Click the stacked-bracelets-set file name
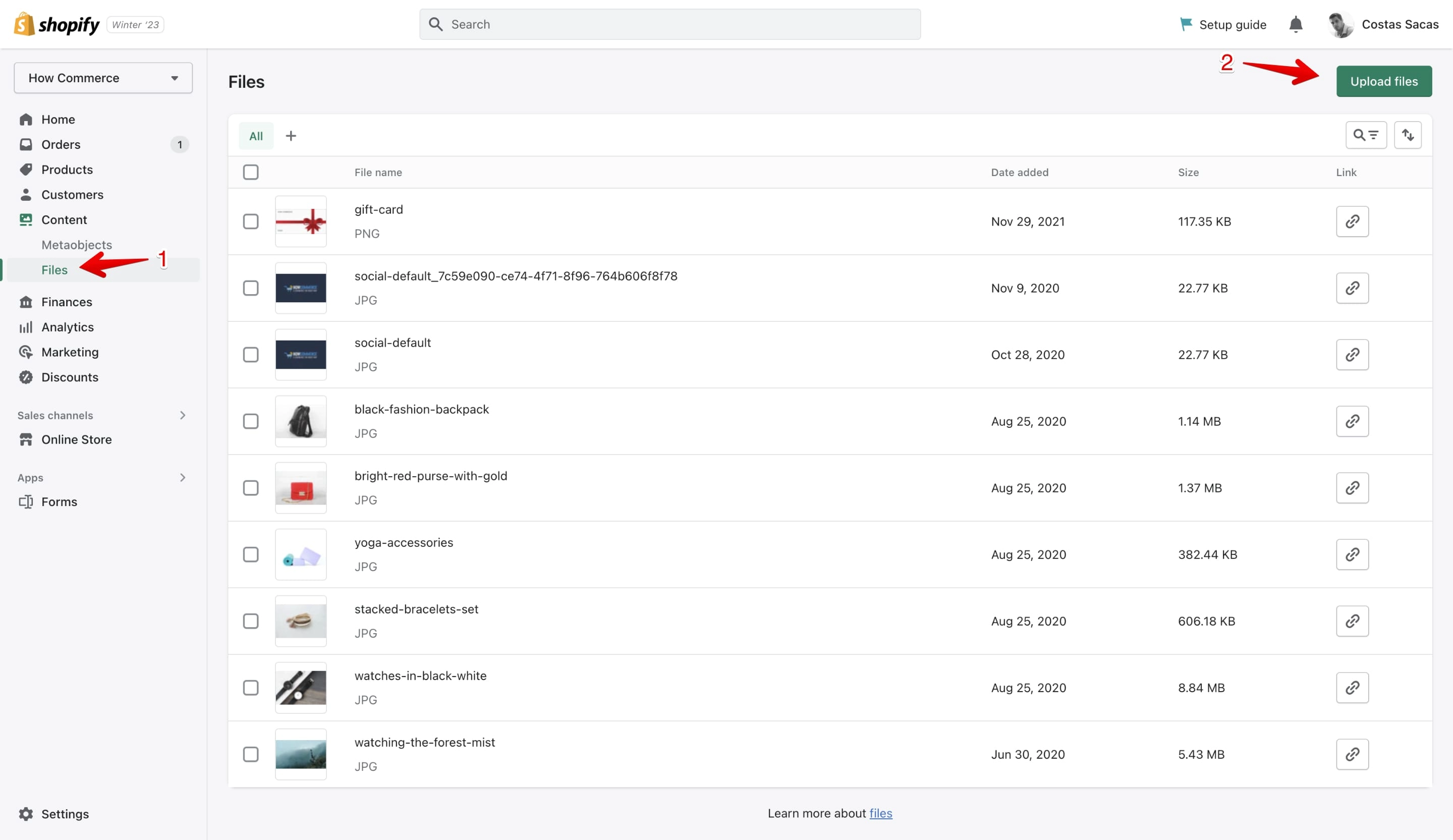The width and height of the screenshot is (1453, 840). (416, 609)
